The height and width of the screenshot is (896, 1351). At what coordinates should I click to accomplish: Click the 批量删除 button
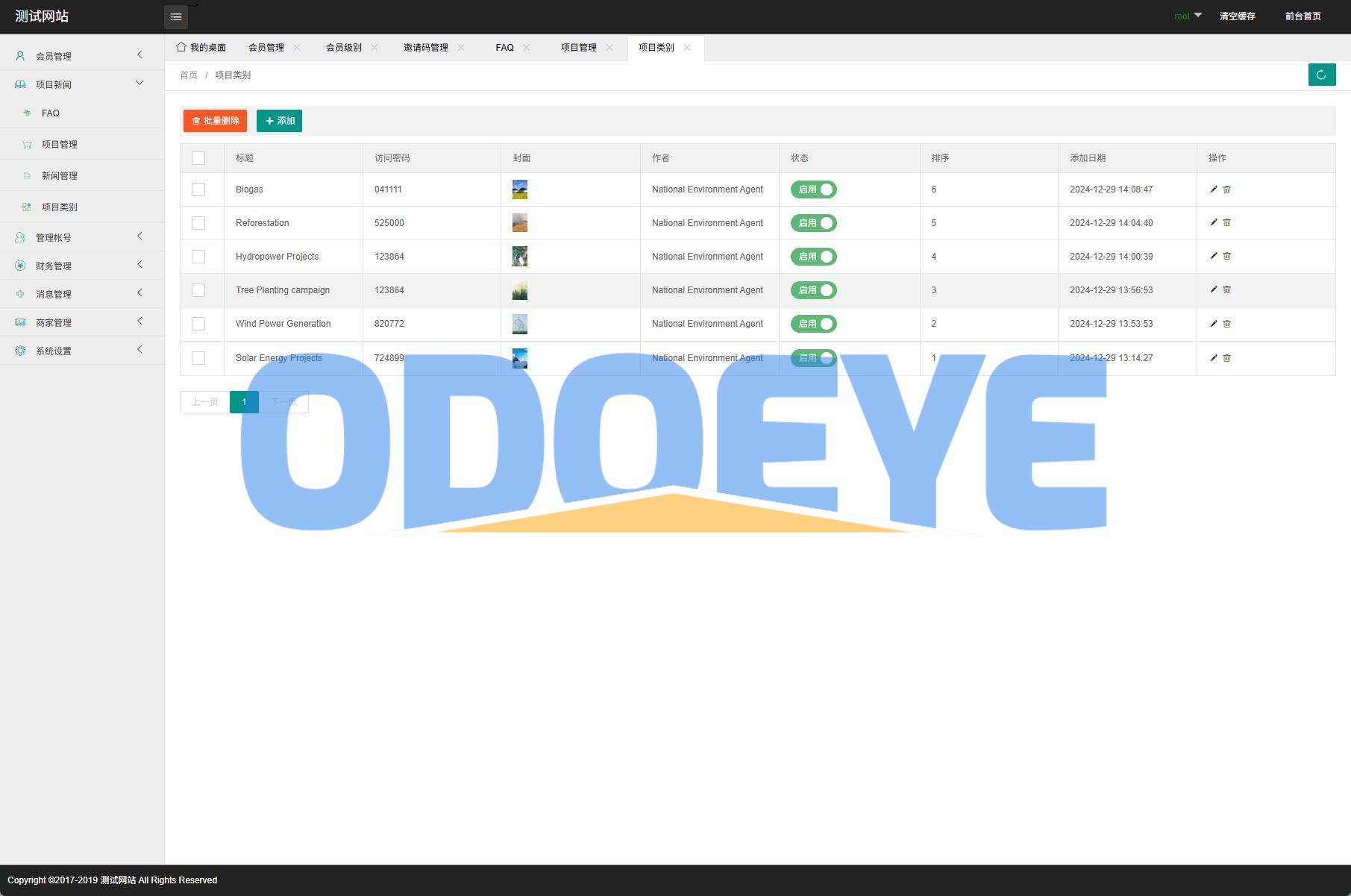point(215,121)
